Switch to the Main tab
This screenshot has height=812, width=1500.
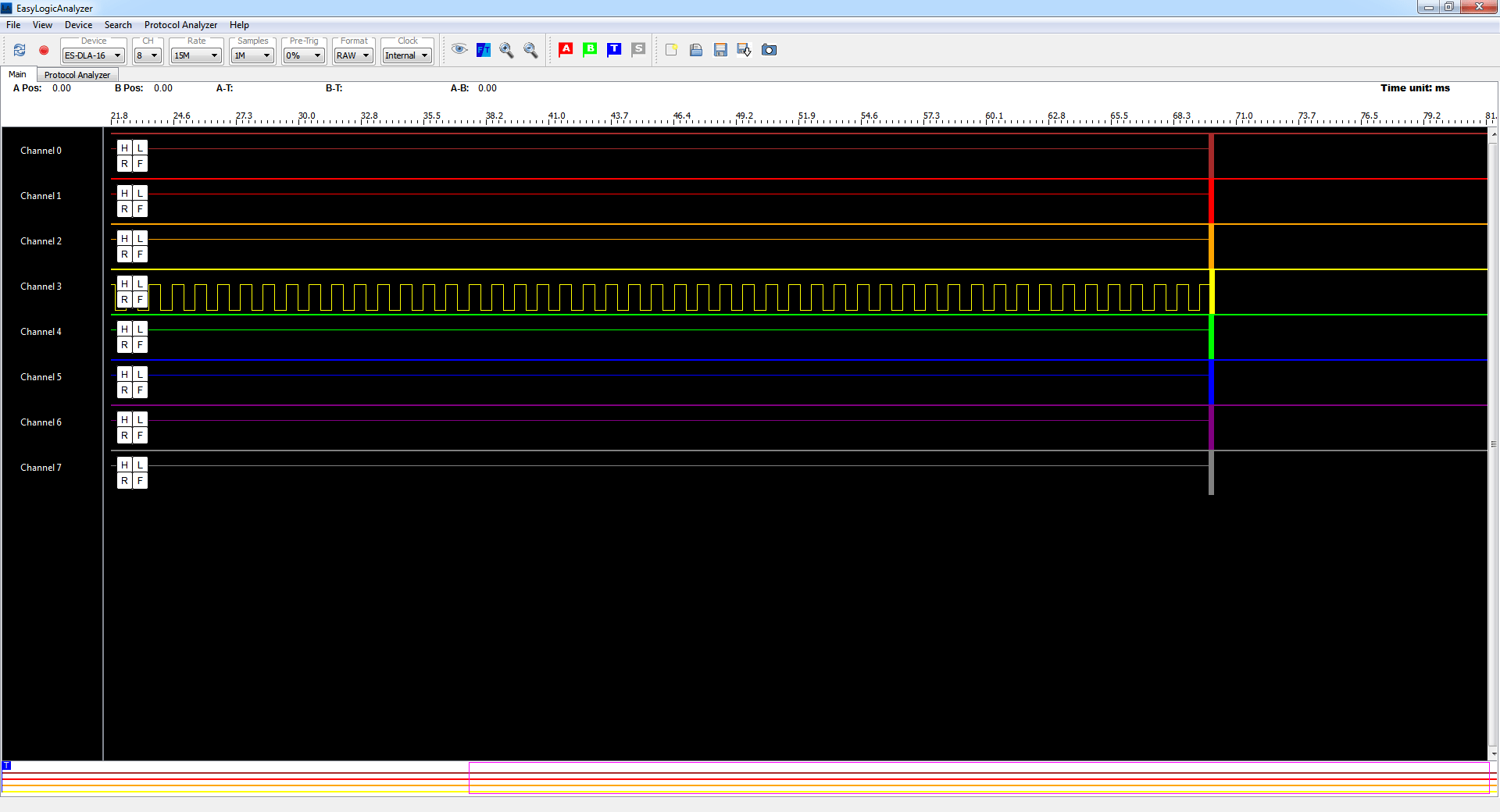tap(17, 74)
